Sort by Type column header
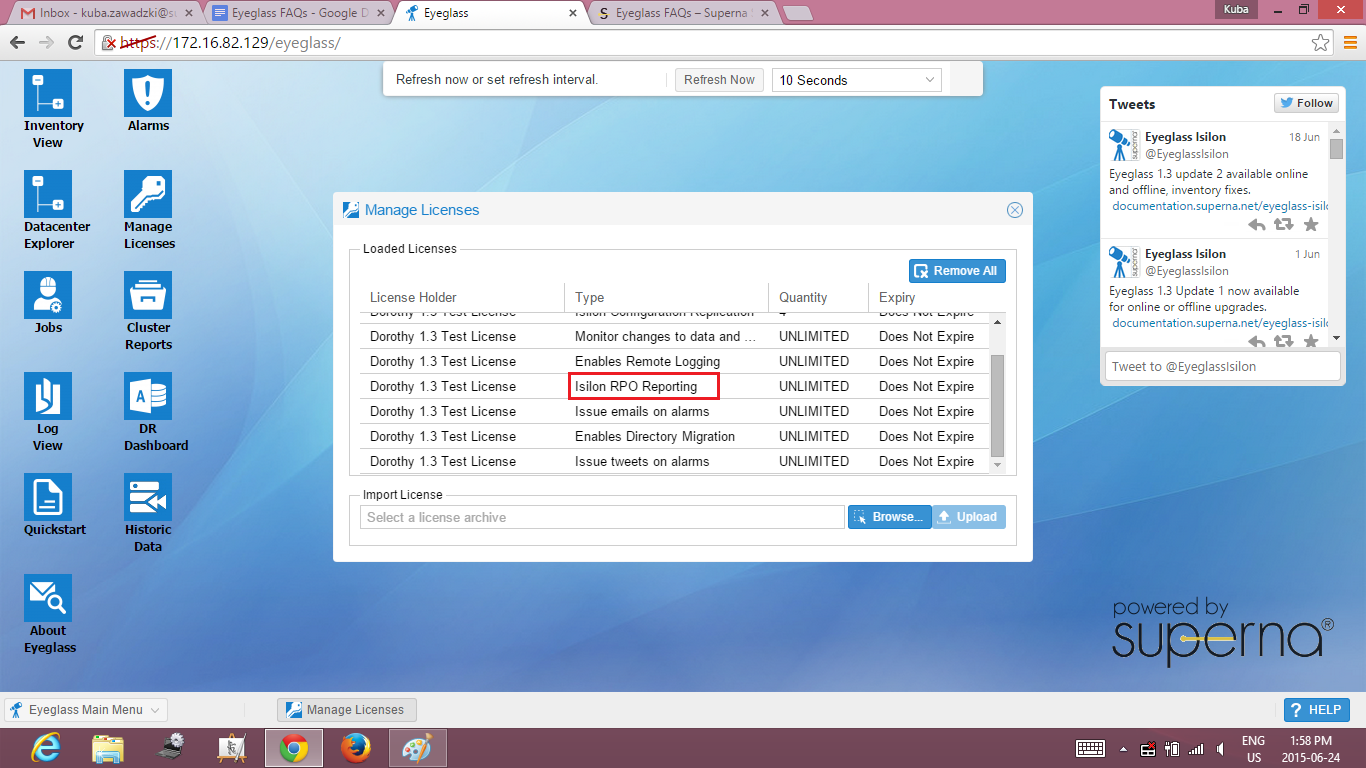The height and width of the screenshot is (768, 1366). 666,297
